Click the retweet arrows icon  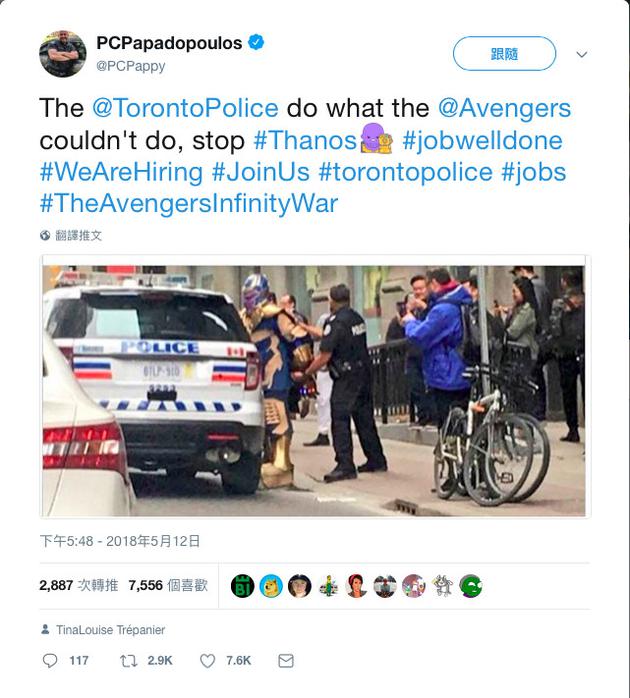click(128, 661)
